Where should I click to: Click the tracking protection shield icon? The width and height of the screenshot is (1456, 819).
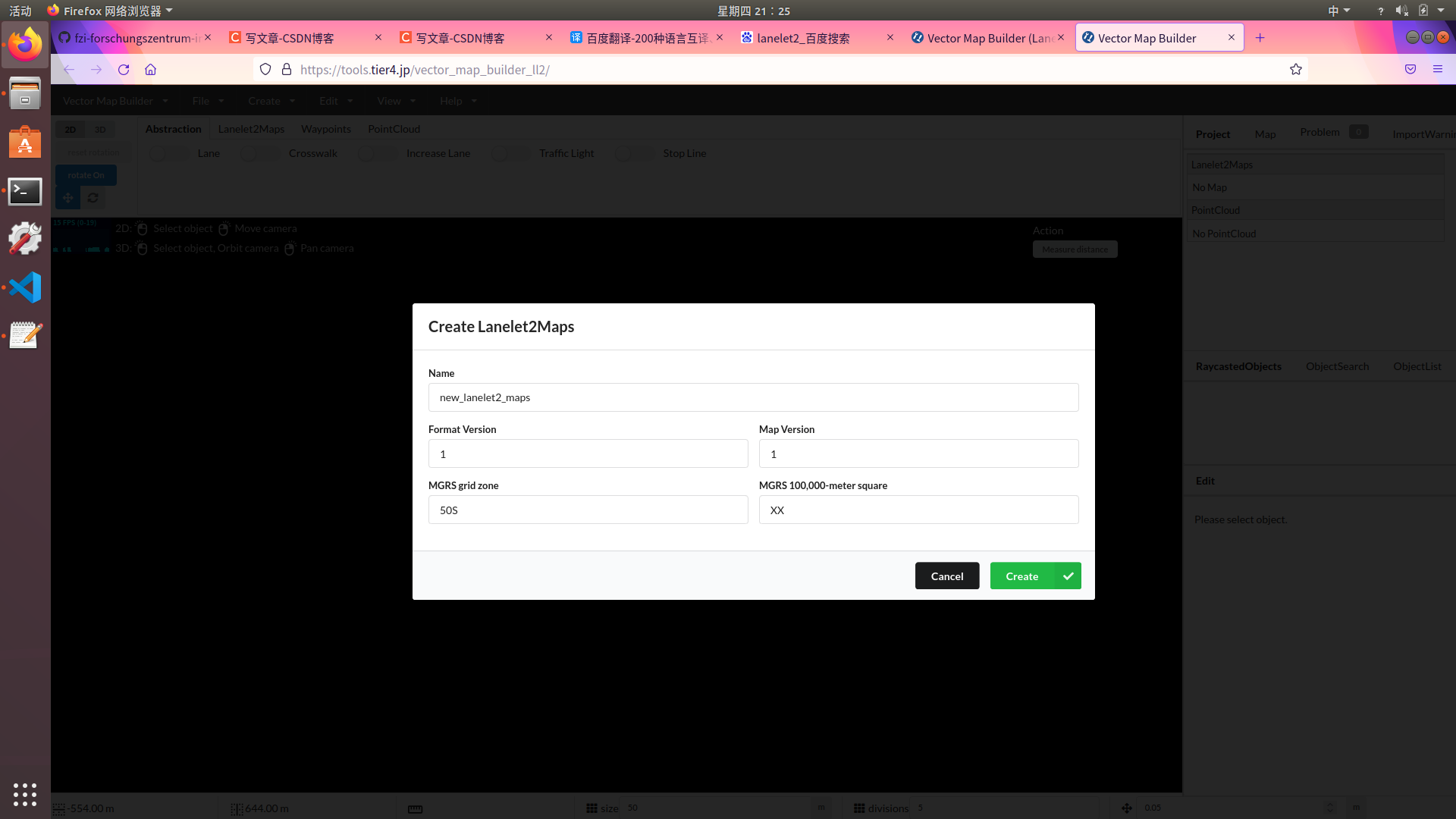[x=265, y=70]
